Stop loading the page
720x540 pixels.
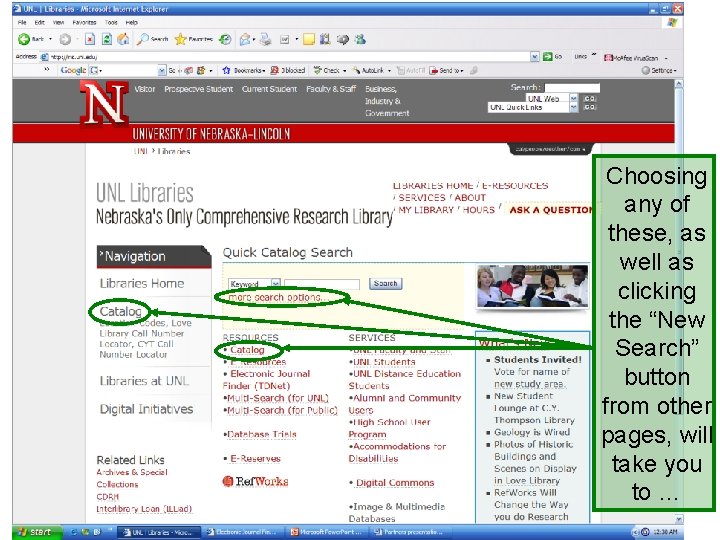click(90, 39)
